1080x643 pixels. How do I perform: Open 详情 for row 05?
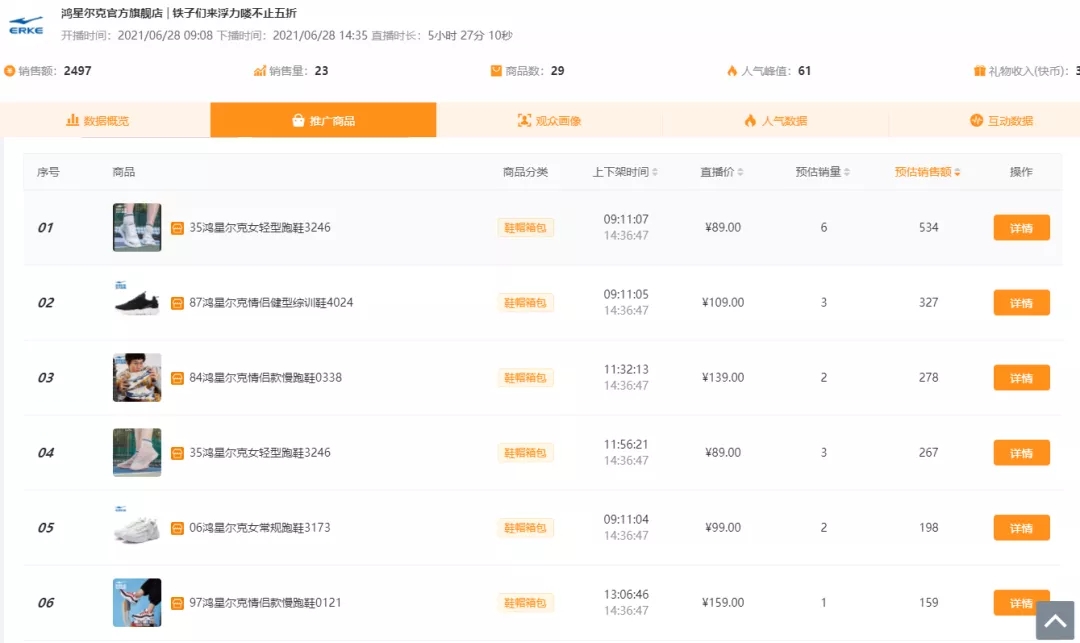[1021, 528]
